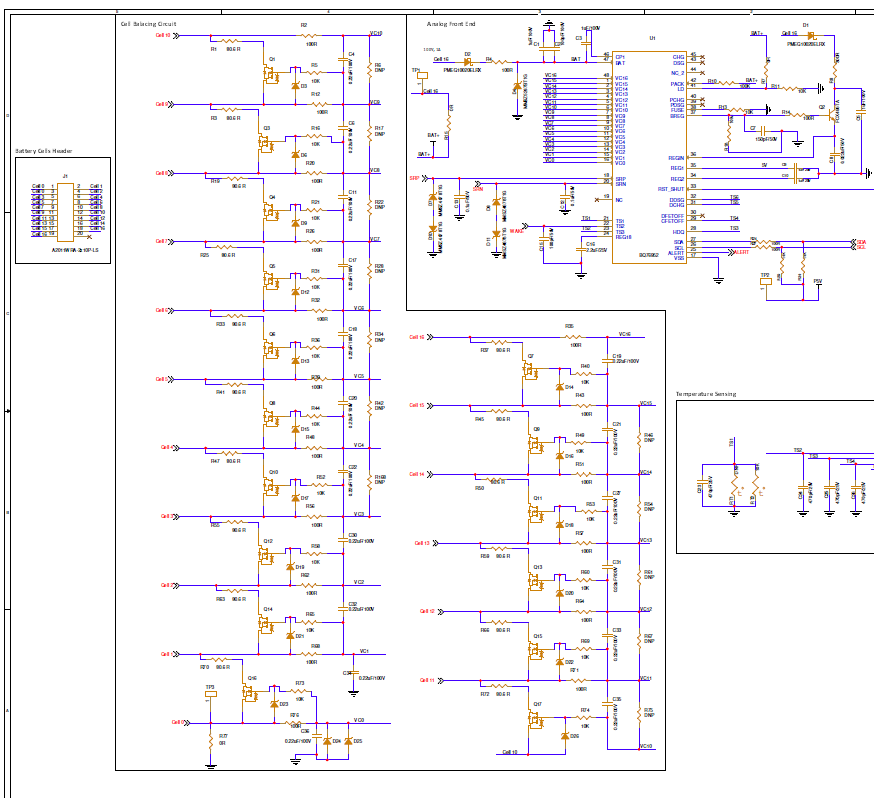Image resolution: width=874 pixels, height=798 pixels.
Task: Click the 'Battery Cells Header' title
Action: coord(43,151)
